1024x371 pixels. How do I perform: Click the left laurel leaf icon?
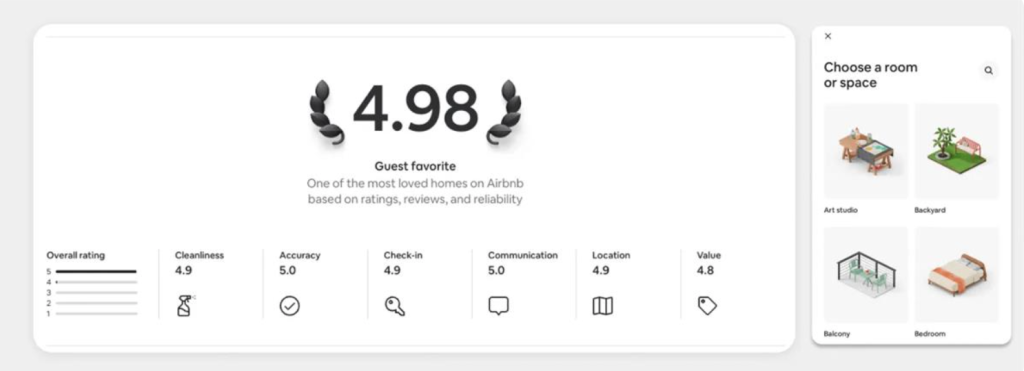[x=326, y=112]
